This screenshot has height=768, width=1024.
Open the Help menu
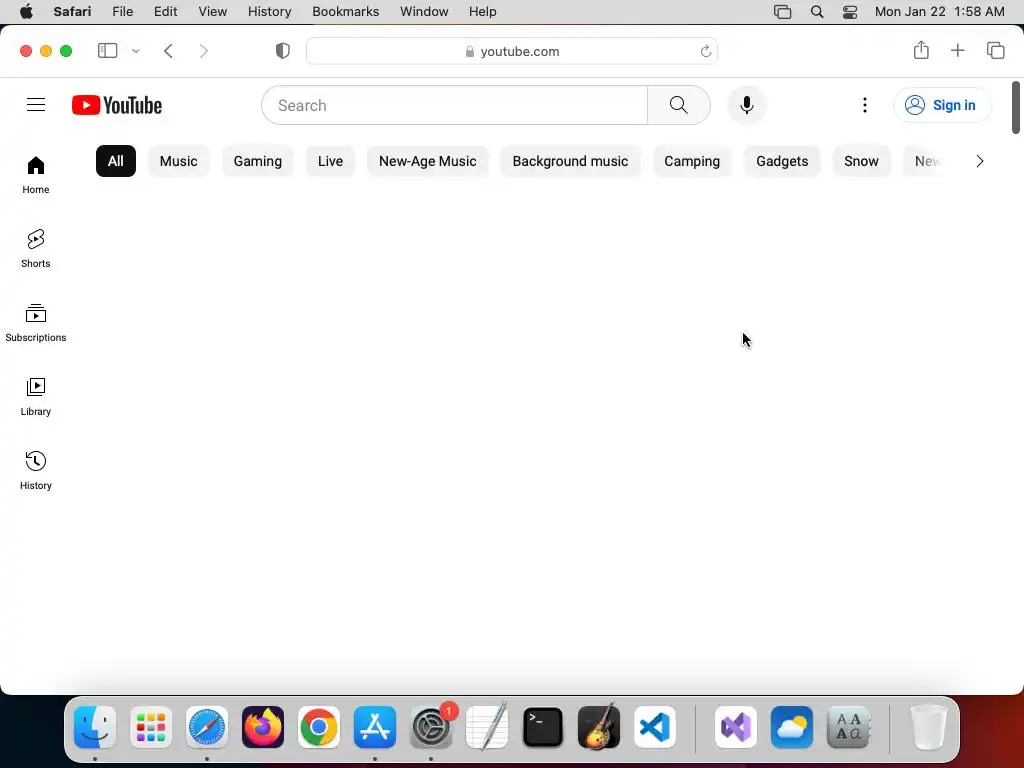tap(483, 12)
